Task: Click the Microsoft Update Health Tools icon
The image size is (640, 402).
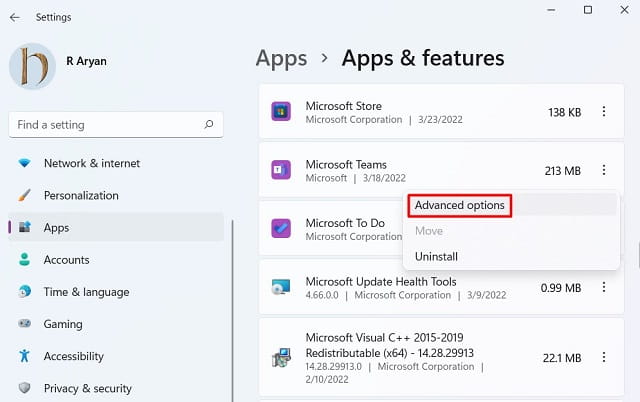Action: pos(281,288)
